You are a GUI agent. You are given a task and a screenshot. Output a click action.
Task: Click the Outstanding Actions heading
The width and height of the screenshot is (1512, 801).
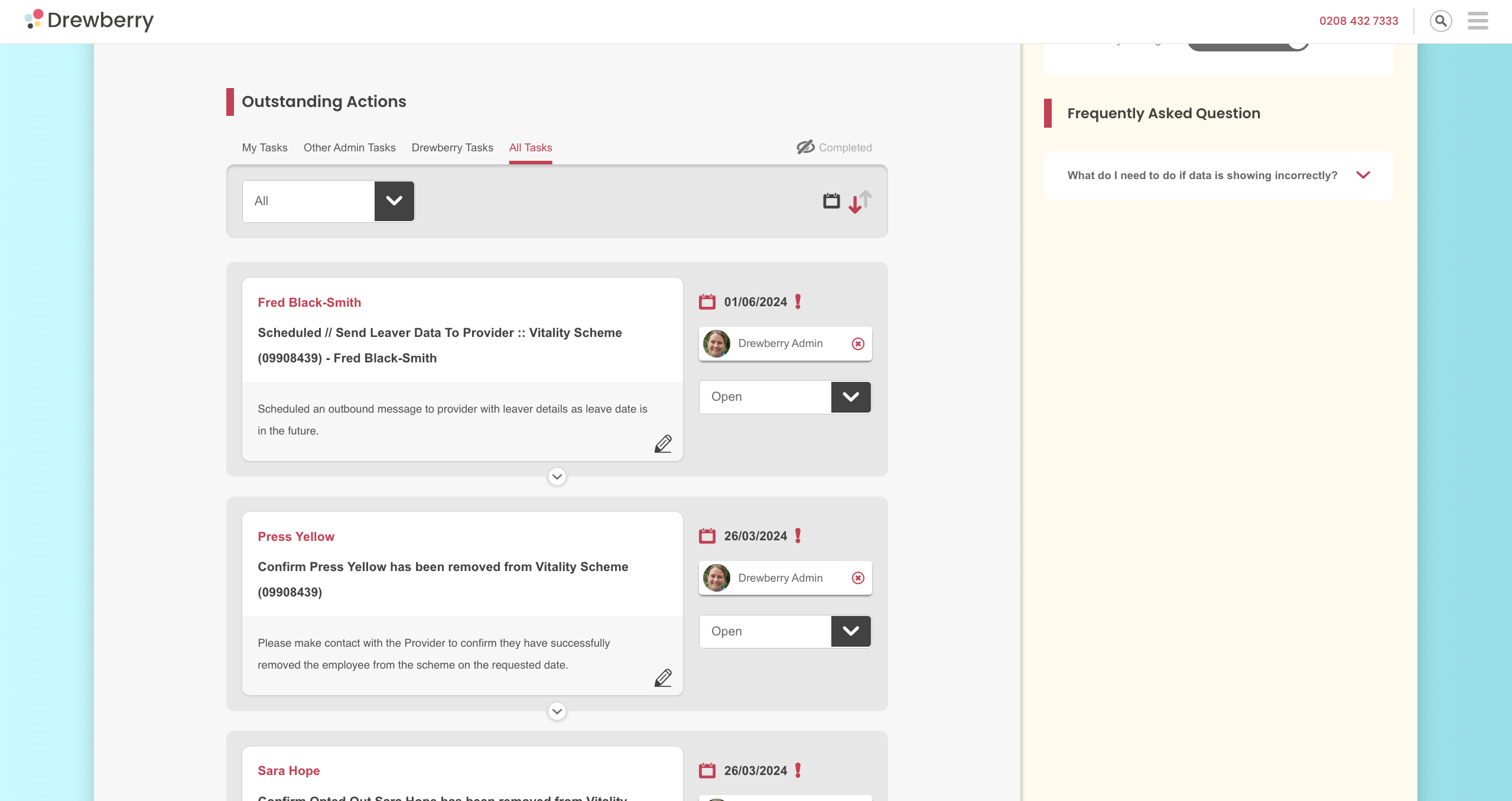coord(324,102)
